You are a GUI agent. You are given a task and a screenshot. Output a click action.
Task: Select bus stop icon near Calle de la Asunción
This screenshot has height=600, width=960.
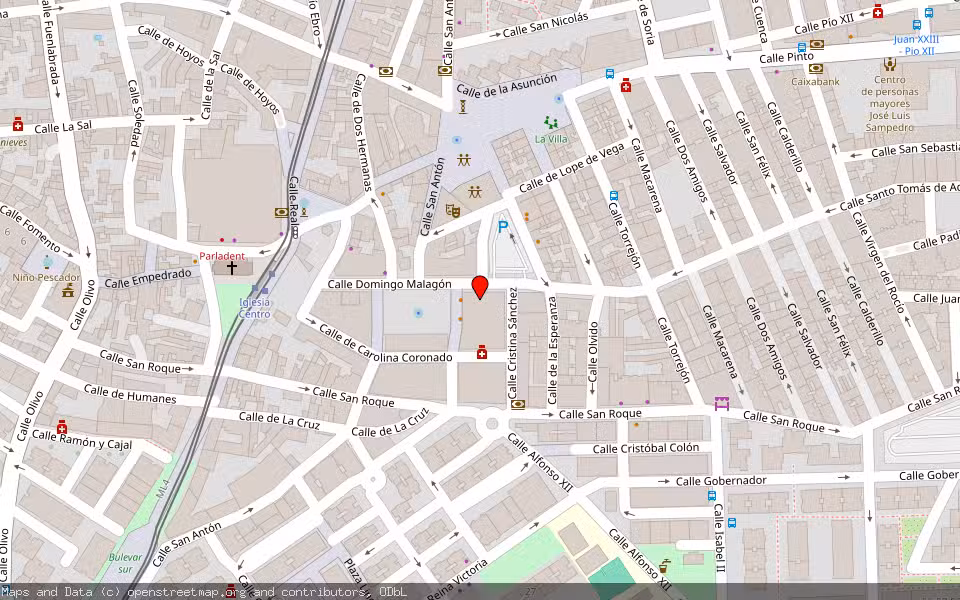coord(610,74)
